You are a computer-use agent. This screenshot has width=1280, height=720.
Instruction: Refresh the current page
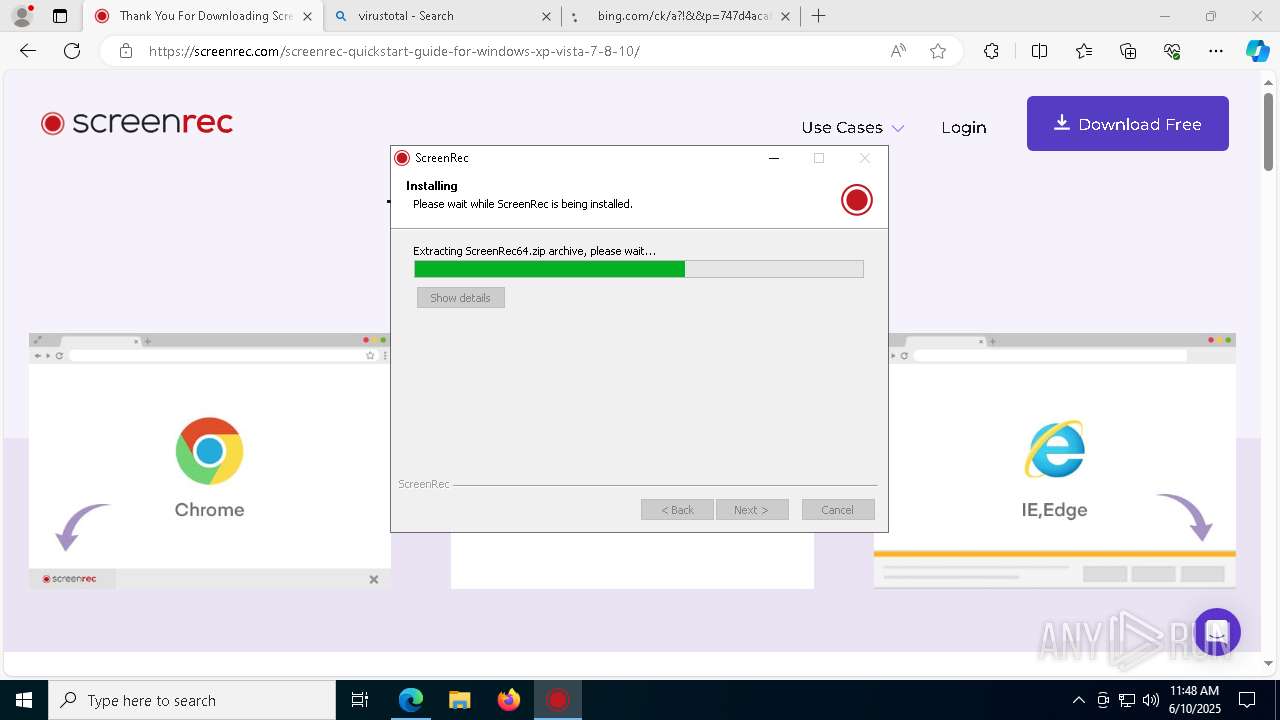coord(72,51)
